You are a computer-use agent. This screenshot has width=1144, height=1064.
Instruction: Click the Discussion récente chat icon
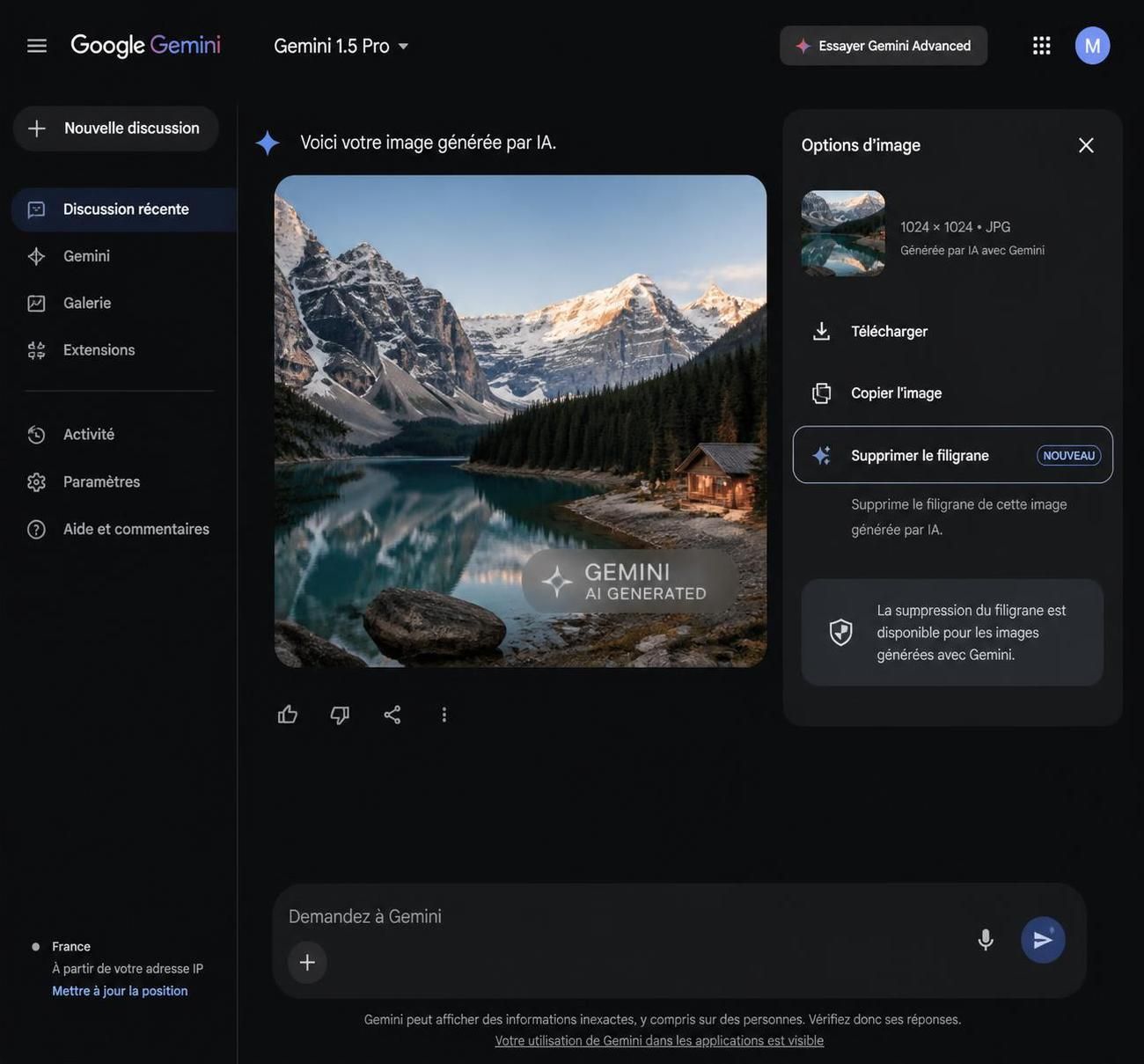tap(36, 209)
